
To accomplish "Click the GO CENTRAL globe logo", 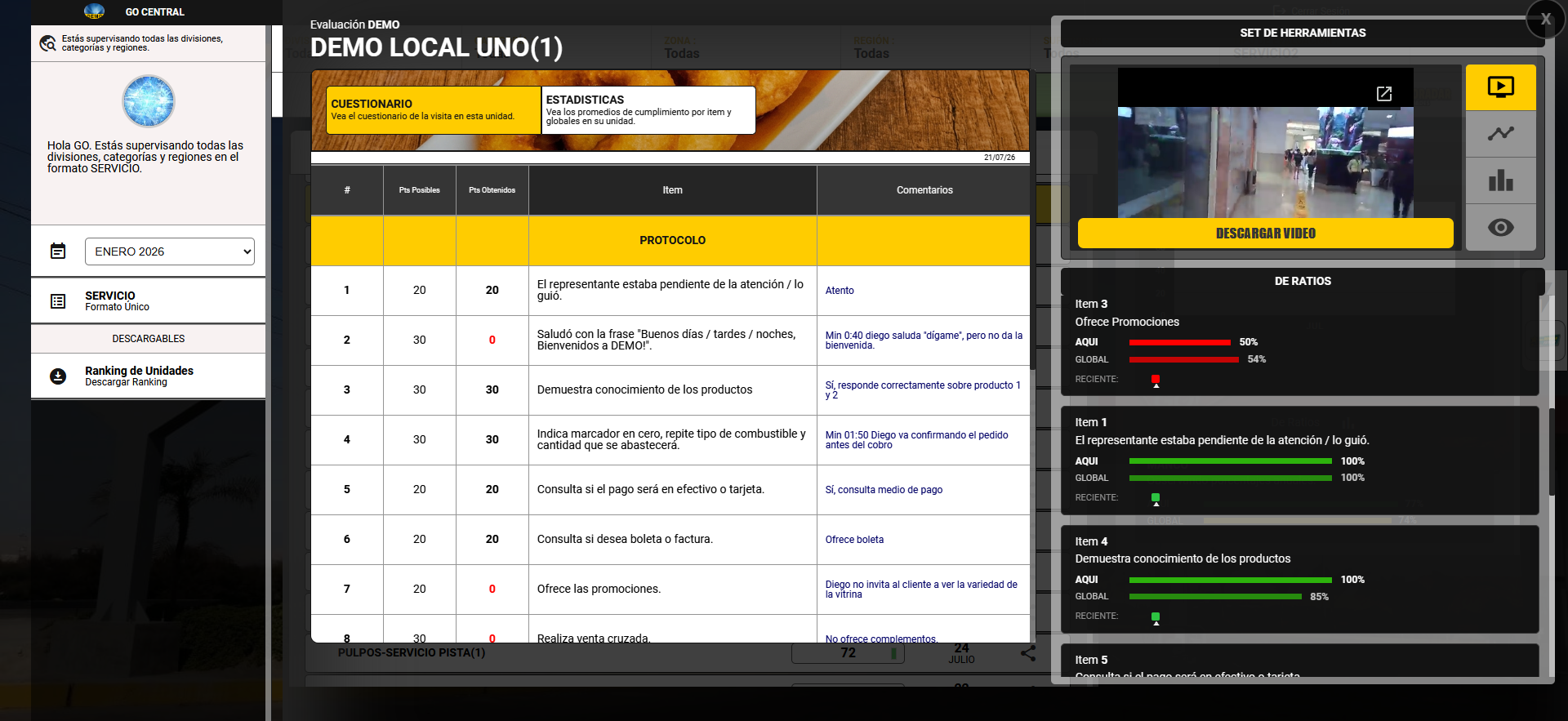I will tap(94, 11).
